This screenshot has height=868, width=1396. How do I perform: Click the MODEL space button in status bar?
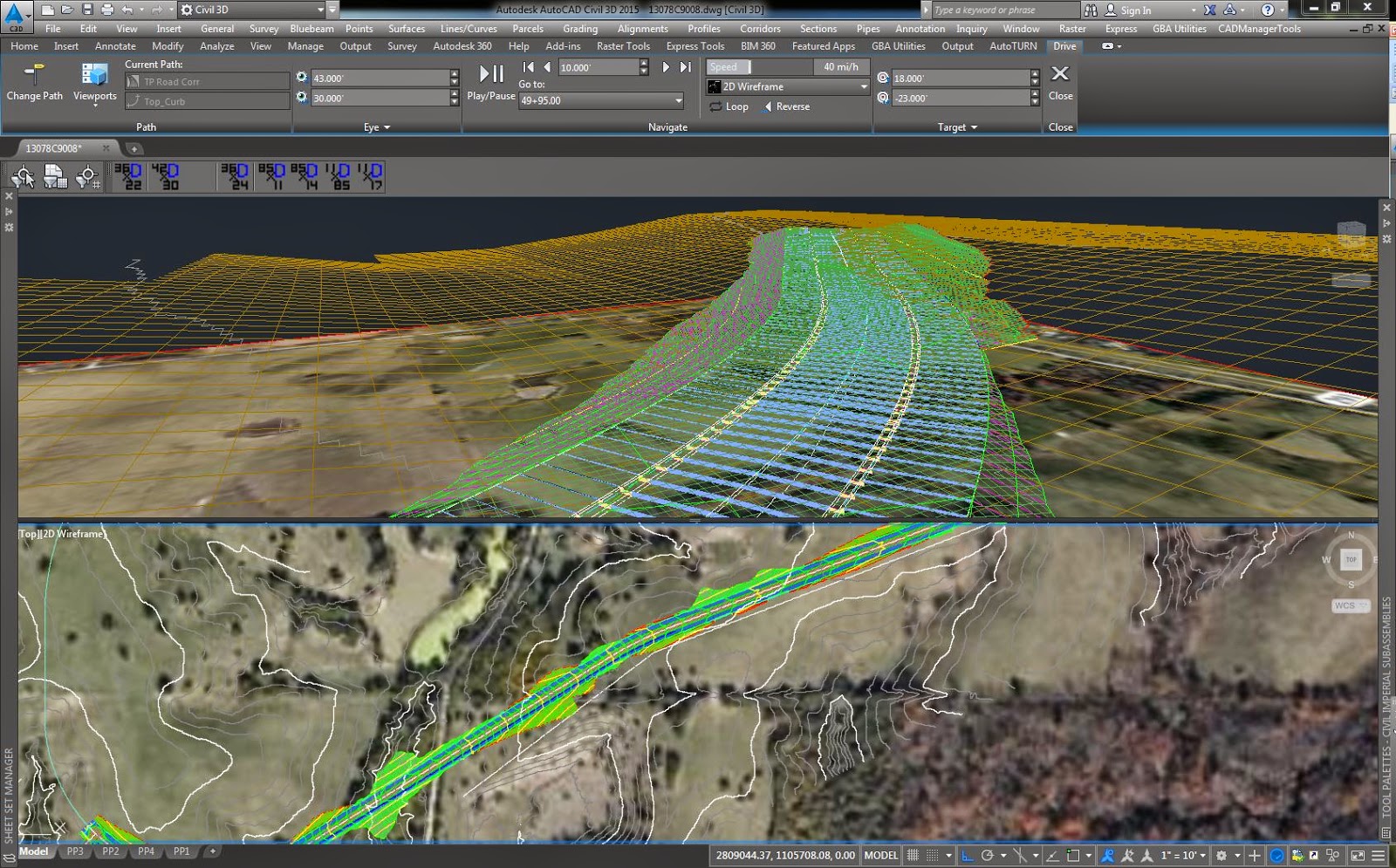880,855
